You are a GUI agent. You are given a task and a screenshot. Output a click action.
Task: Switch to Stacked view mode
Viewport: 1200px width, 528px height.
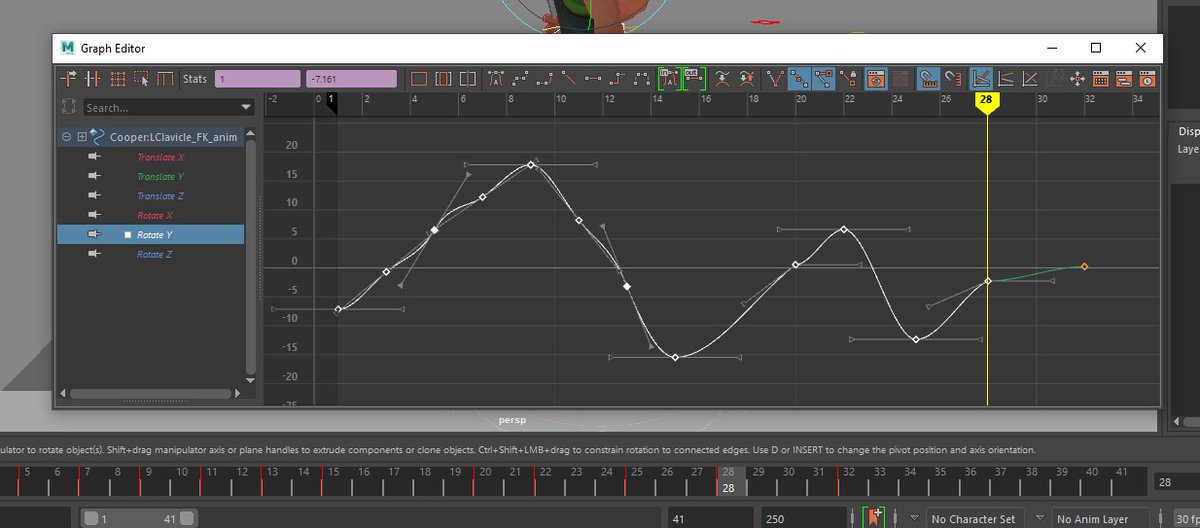pos(1006,78)
